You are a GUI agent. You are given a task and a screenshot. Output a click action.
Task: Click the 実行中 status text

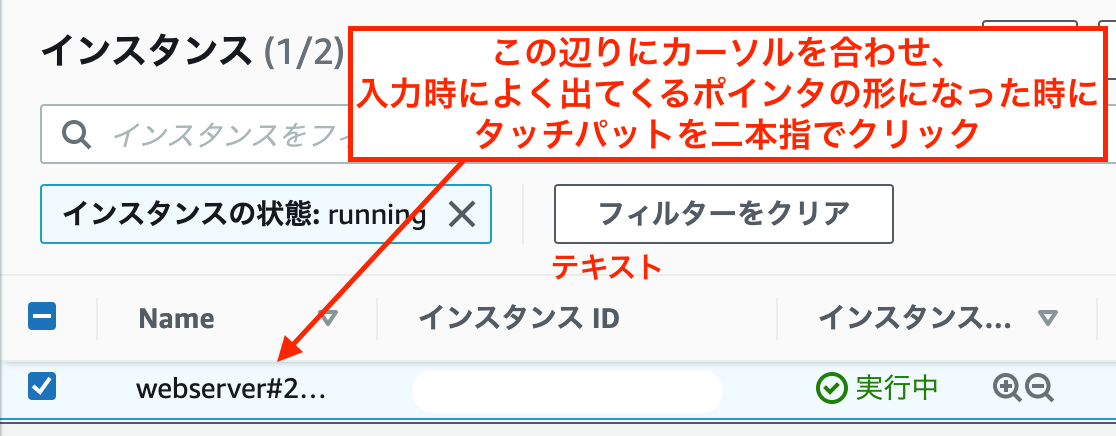897,388
